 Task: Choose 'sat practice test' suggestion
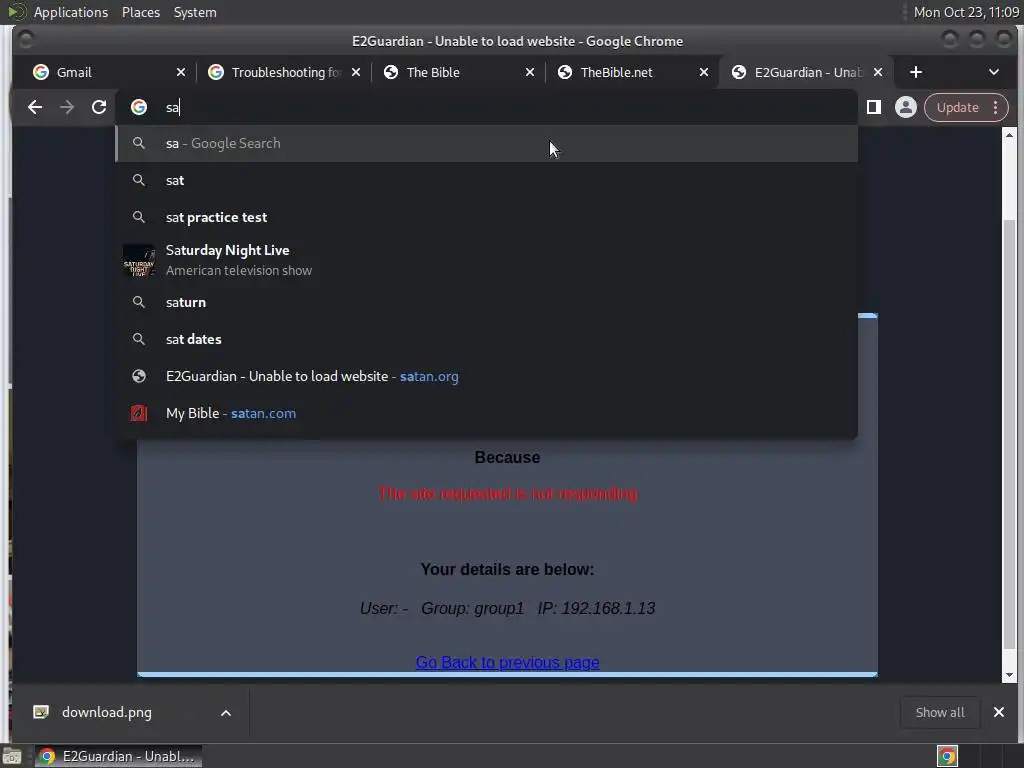[x=487, y=217]
